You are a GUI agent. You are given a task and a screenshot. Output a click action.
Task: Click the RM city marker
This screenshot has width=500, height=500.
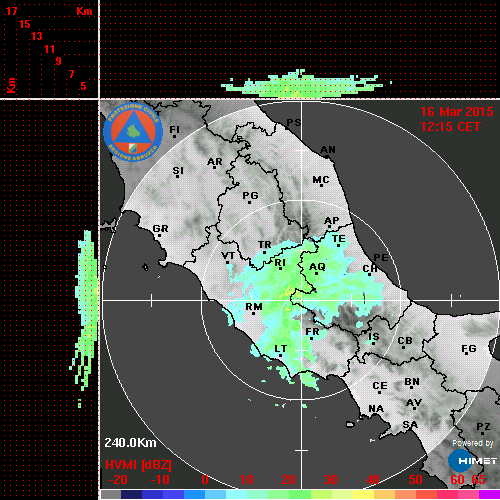pos(254,313)
